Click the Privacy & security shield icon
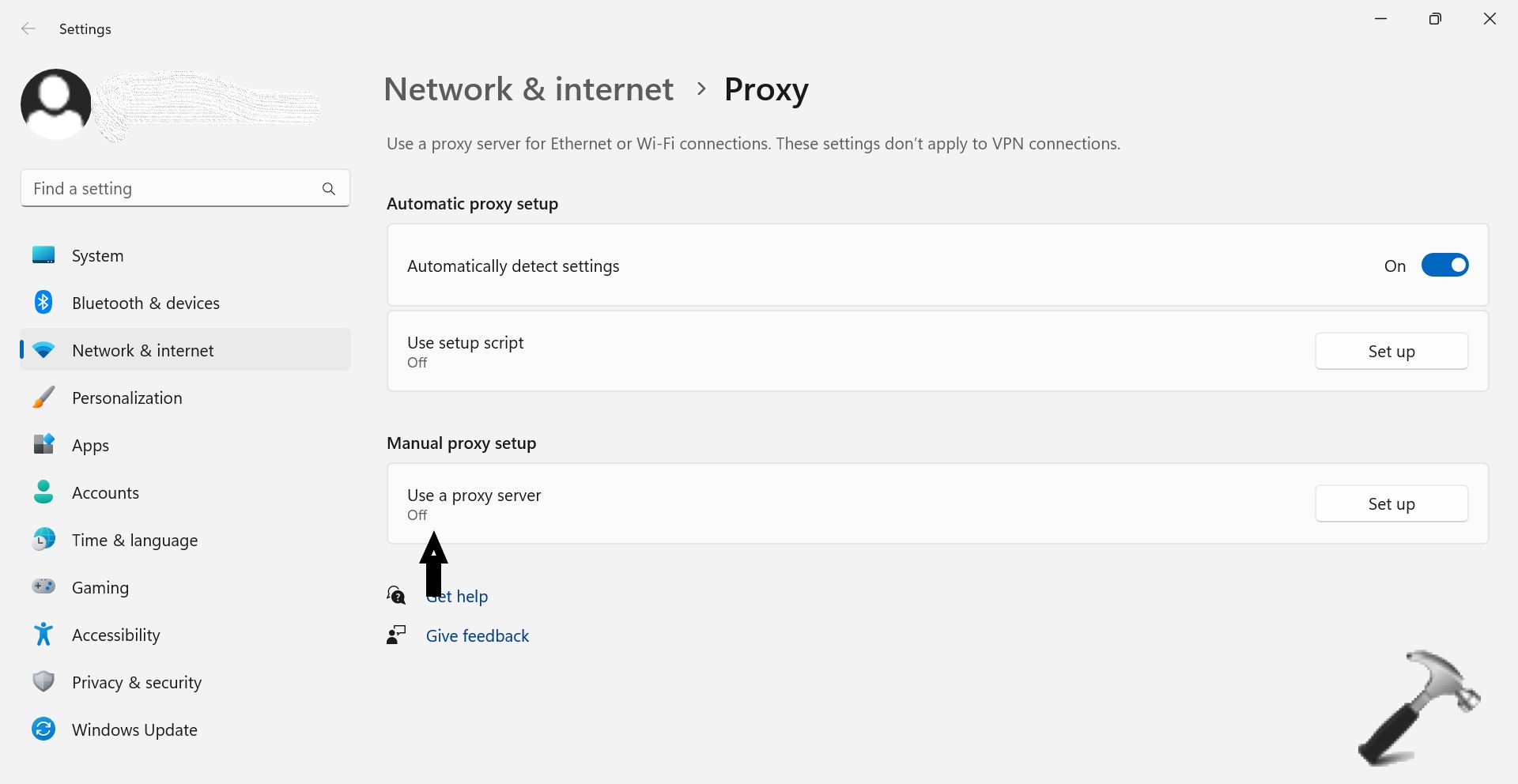Screen dimensions: 1518x784 coord(43,681)
